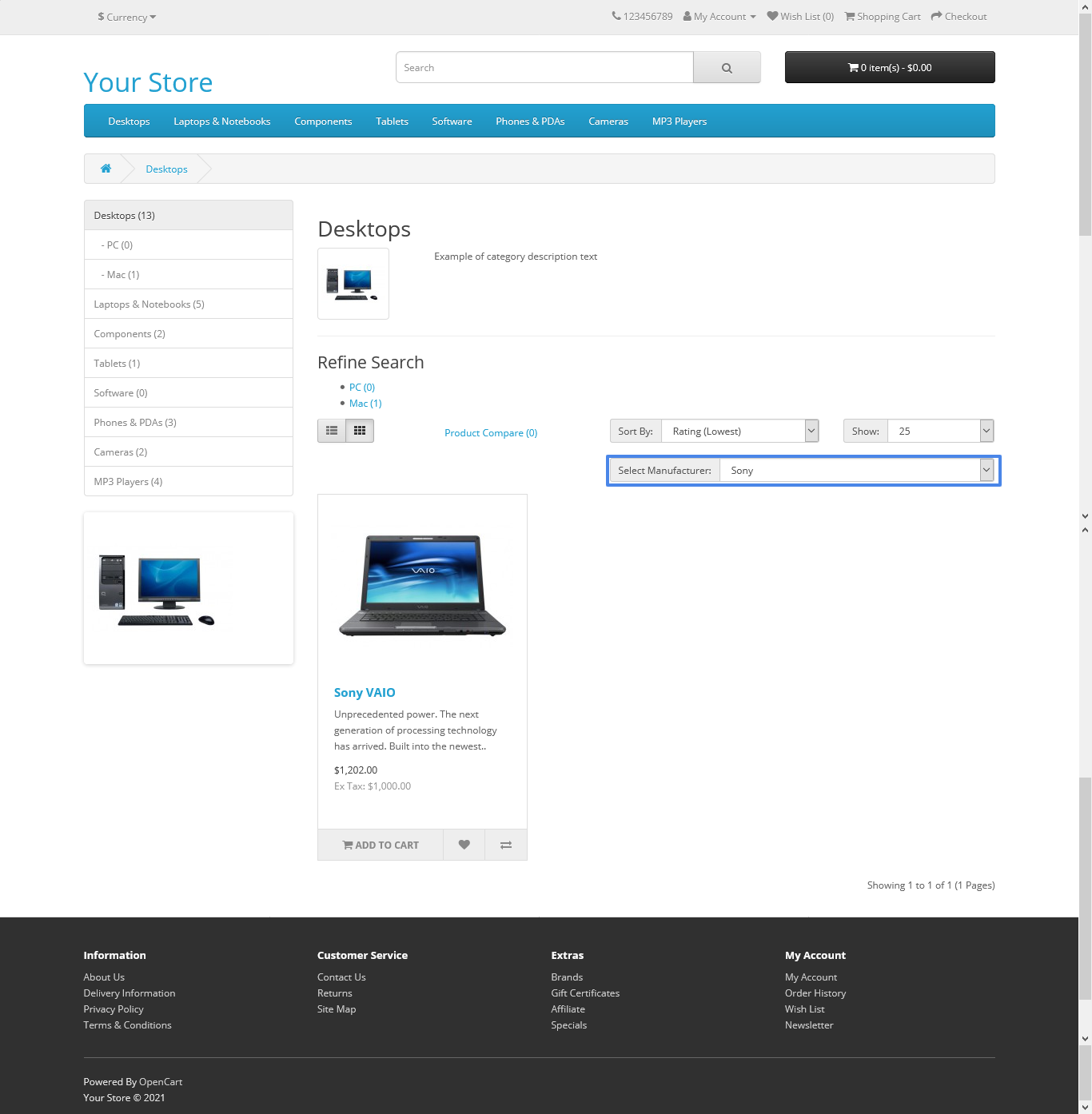Click the PC (0) refine search link
Image resolution: width=1092 pixels, height=1114 pixels.
click(x=362, y=388)
